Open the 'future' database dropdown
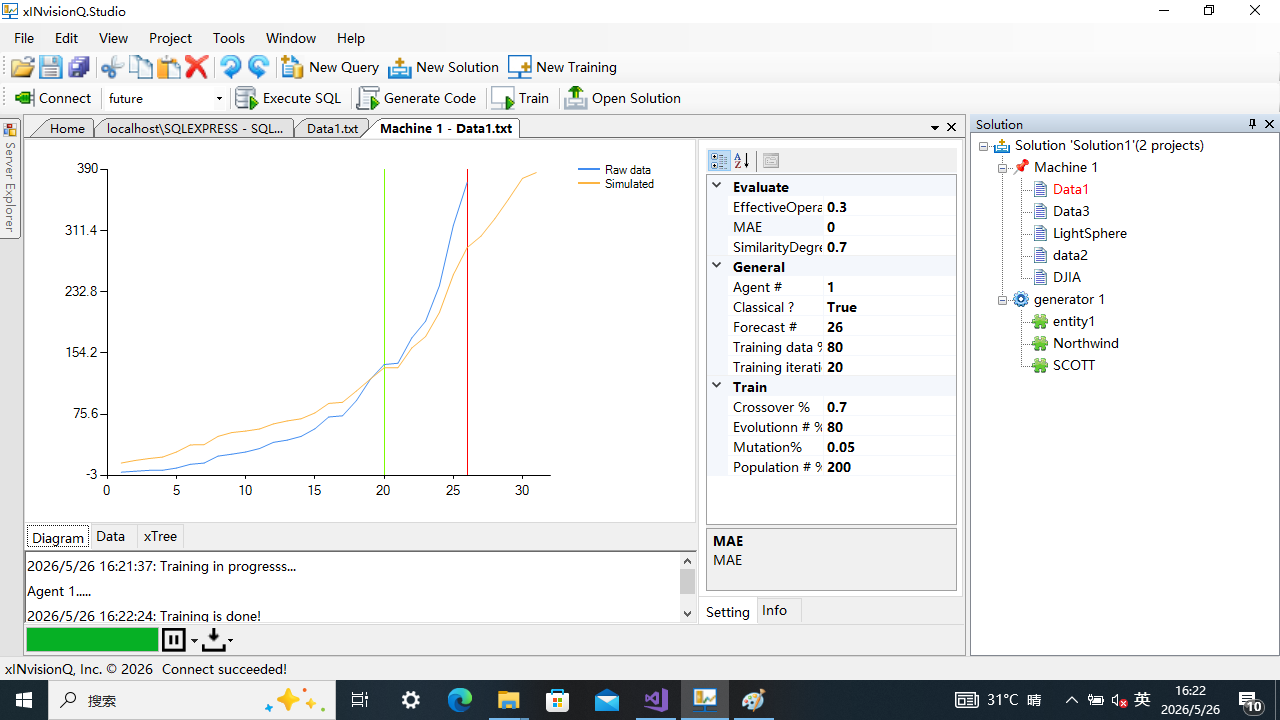The width and height of the screenshot is (1280, 720). click(219, 98)
